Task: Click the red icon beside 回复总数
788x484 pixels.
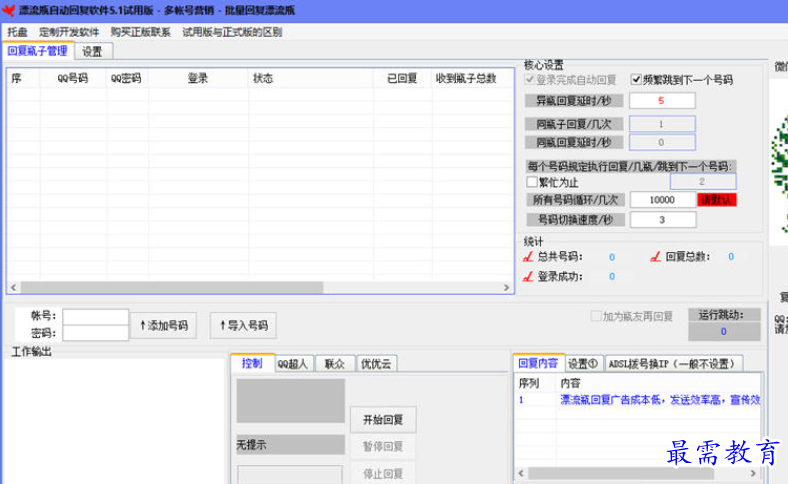Action: pyautogui.click(x=655, y=257)
